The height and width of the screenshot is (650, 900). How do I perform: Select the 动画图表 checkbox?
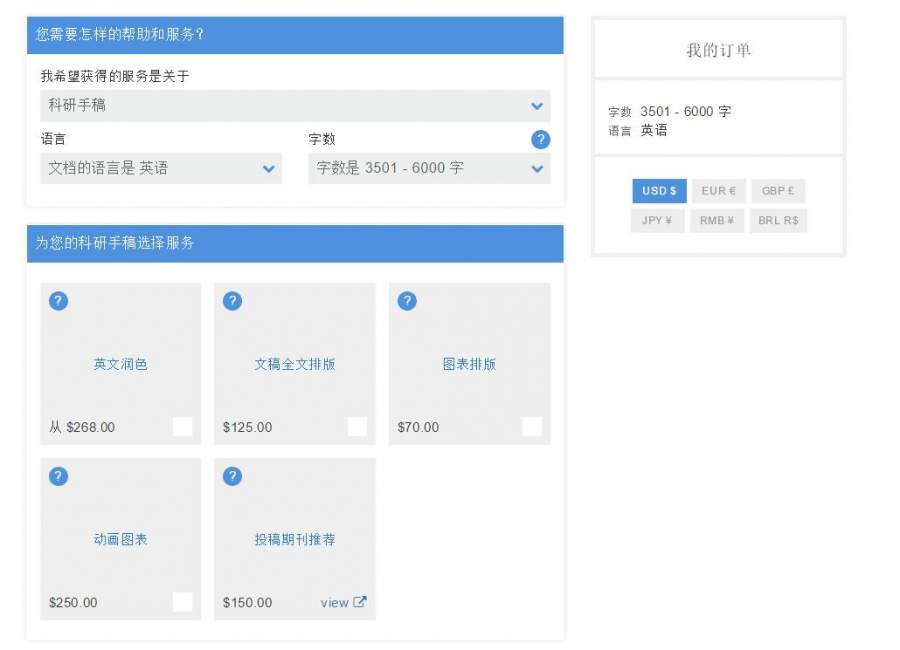click(182, 602)
